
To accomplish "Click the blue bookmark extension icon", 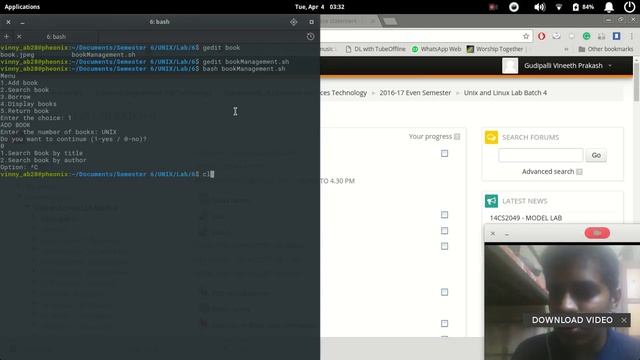I will 616,36.
